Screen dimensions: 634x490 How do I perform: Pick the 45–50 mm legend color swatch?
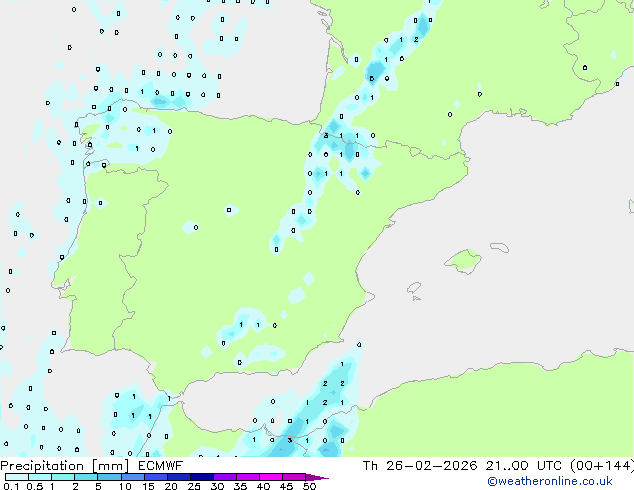click(294, 477)
